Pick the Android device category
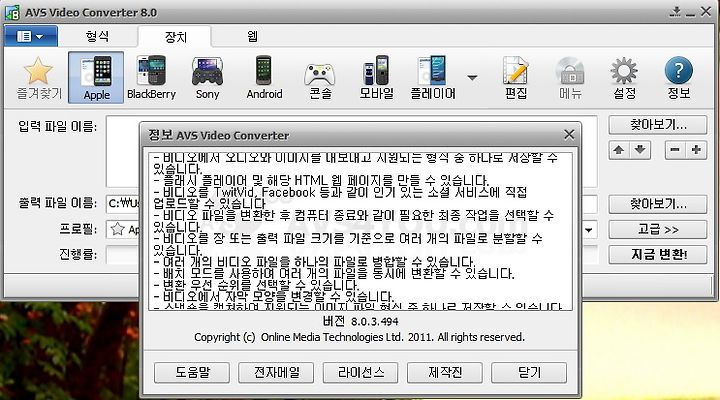This screenshot has width=720, height=400. point(264,78)
